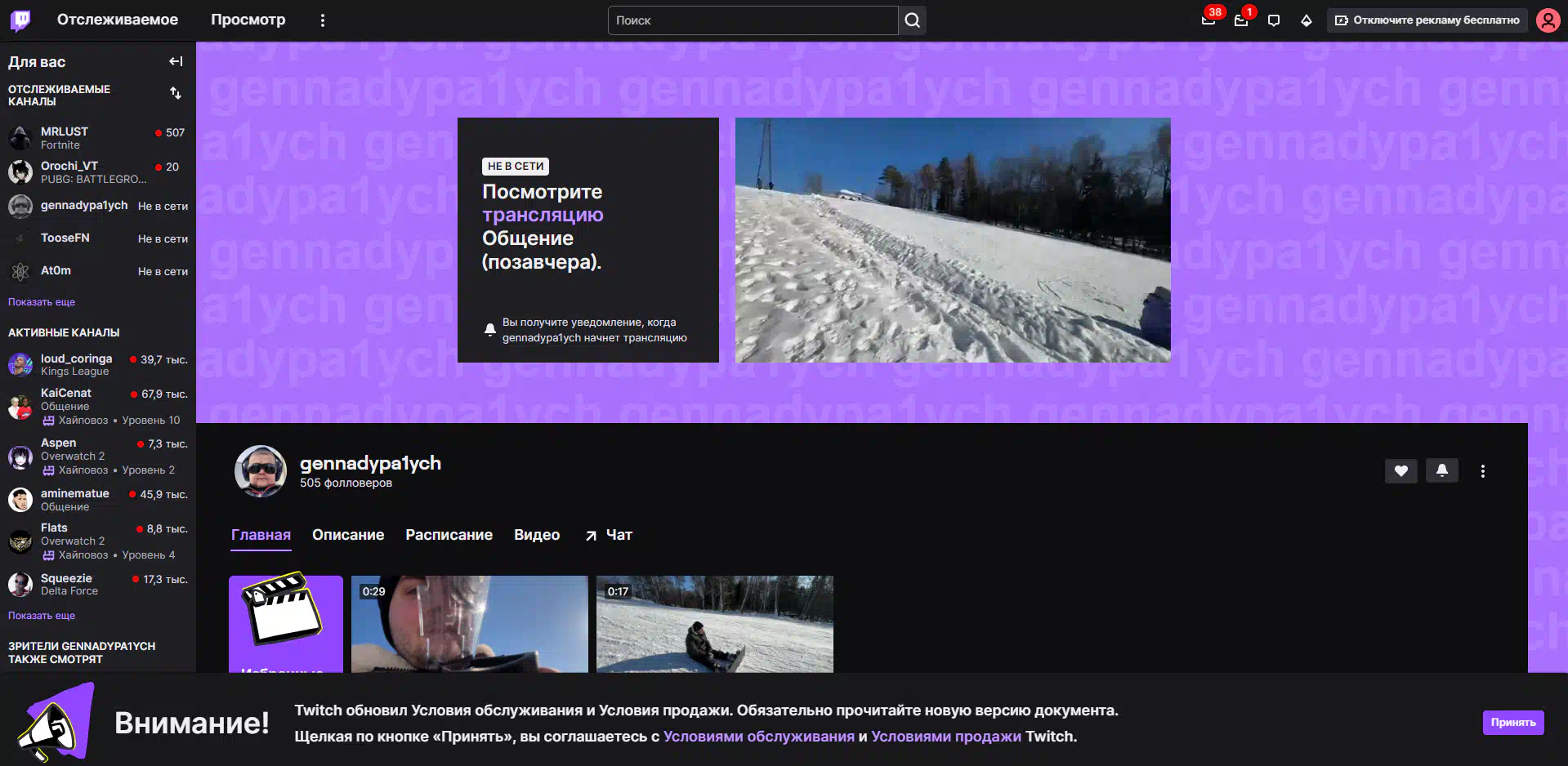
Task: Open the snowy slope video preview
Action: pyautogui.click(x=953, y=240)
